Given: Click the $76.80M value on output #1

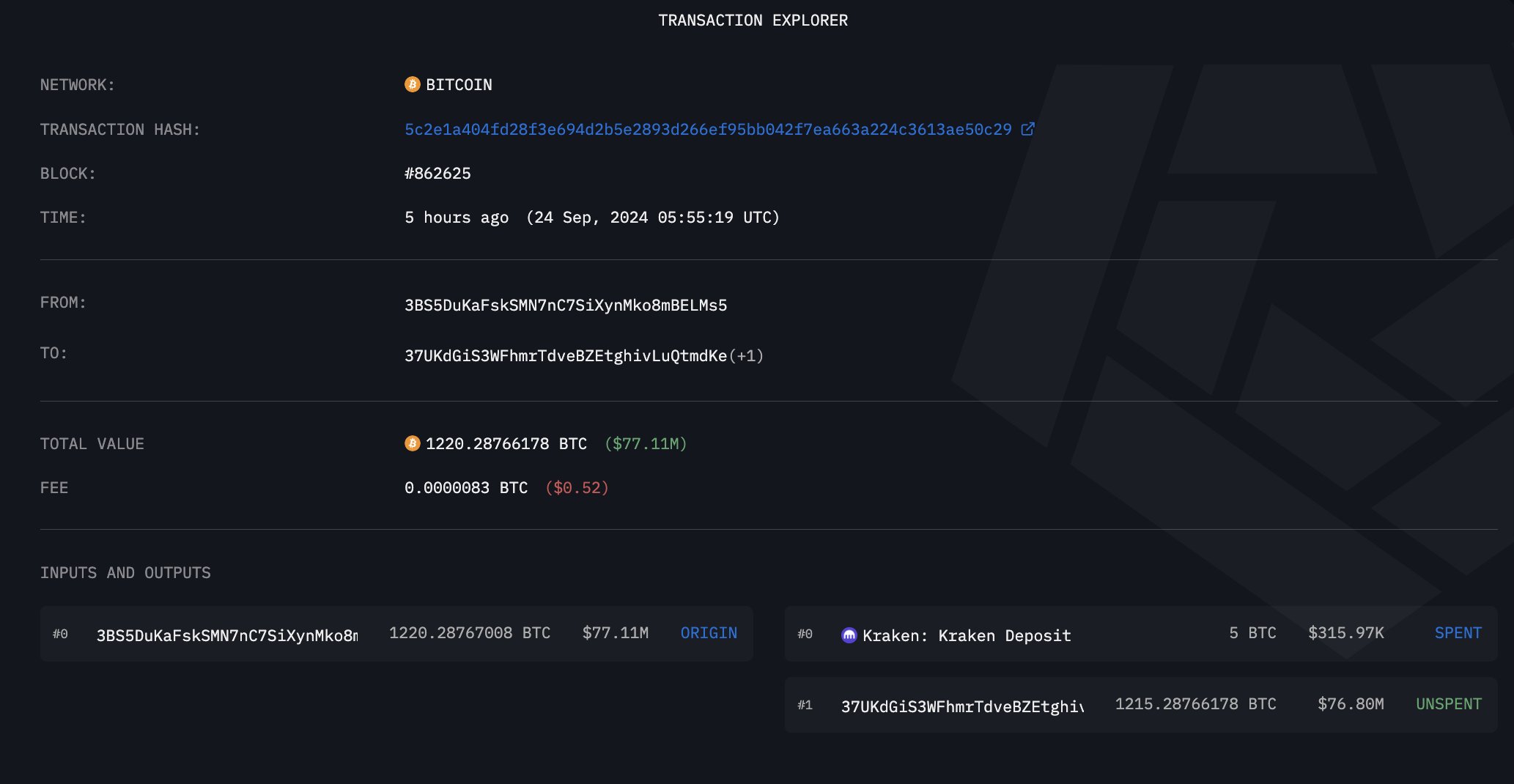Looking at the screenshot, I should pos(1351,704).
